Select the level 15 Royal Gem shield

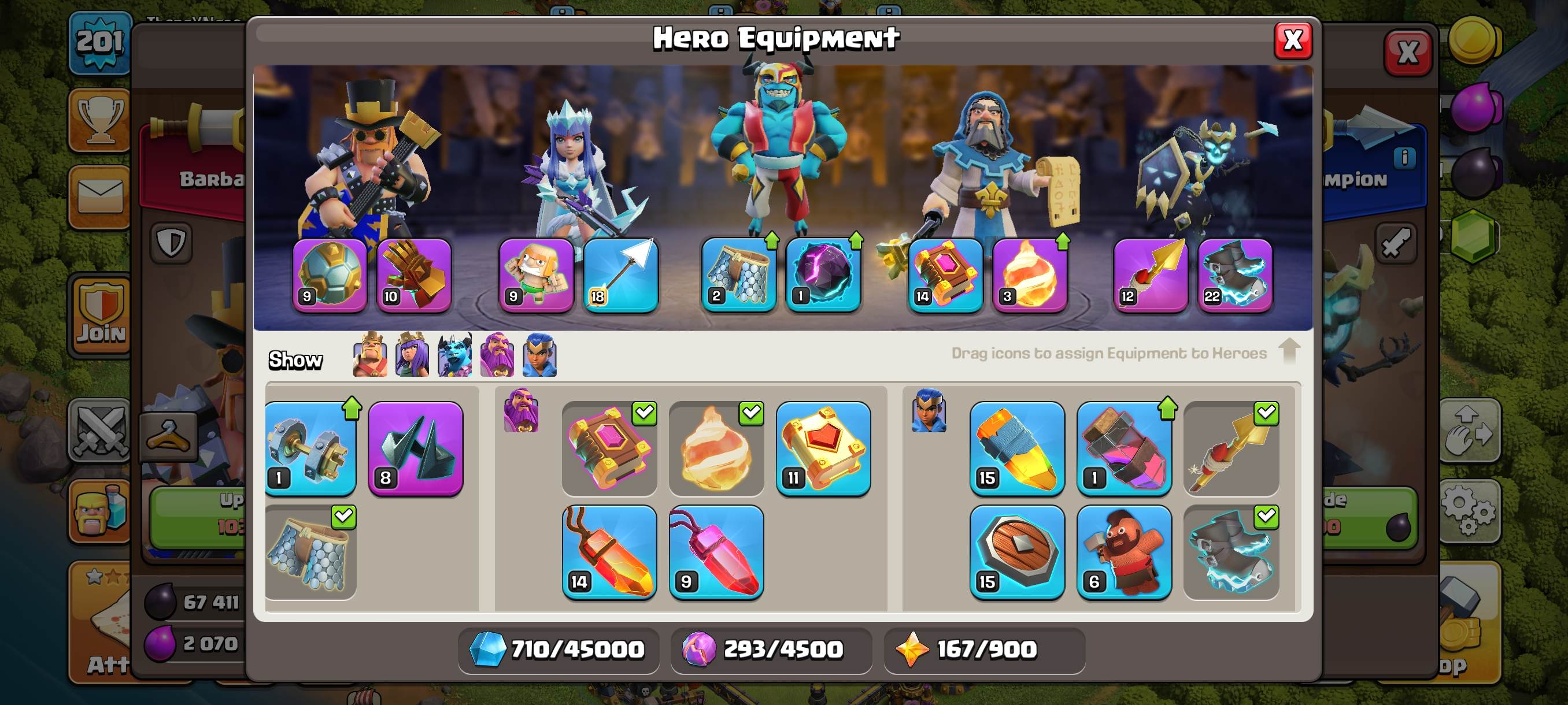tap(1016, 552)
